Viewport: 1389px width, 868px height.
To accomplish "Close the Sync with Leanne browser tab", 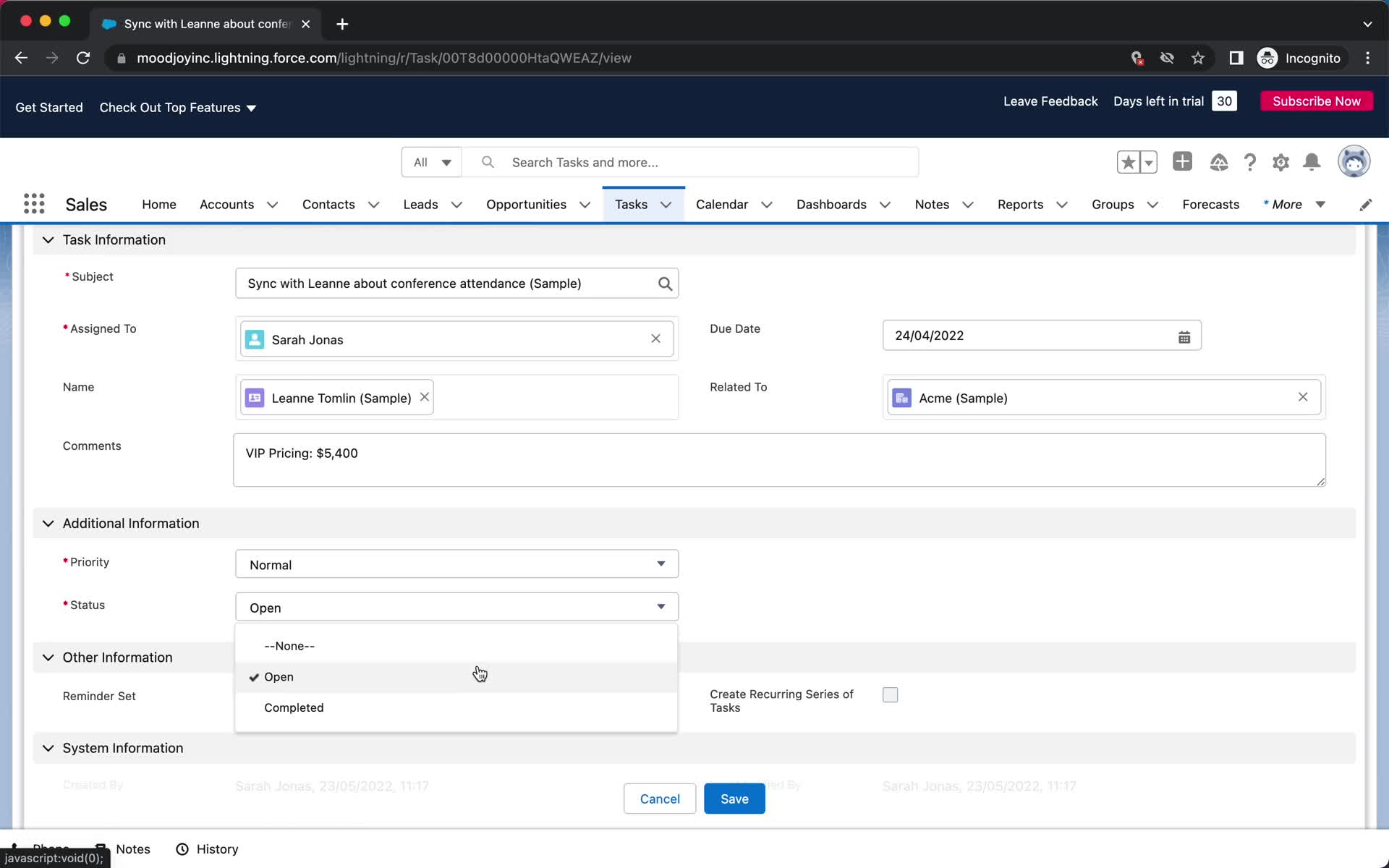I will [x=306, y=24].
